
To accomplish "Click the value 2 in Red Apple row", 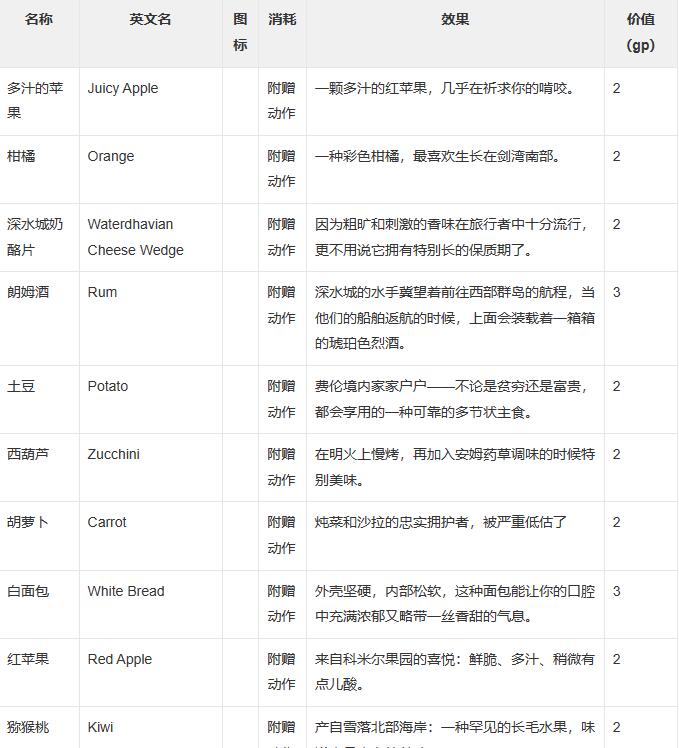I will tap(616, 659).
